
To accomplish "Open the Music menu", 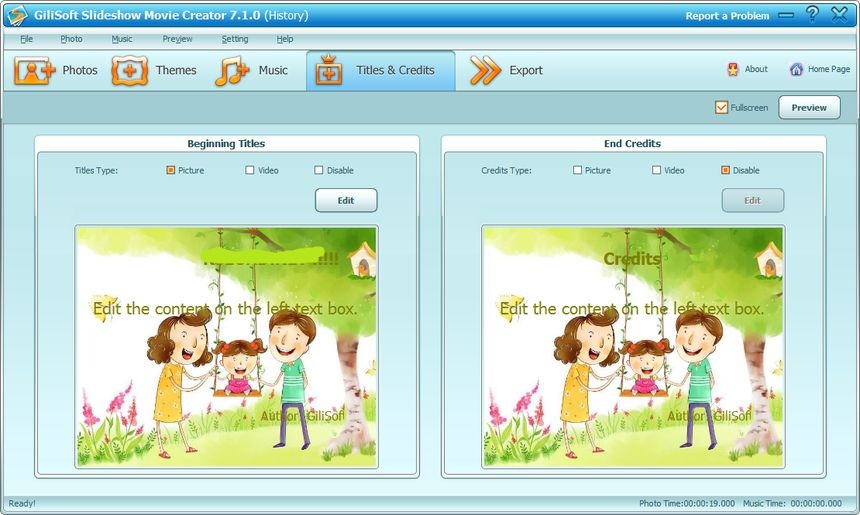I will pos(122,39).
